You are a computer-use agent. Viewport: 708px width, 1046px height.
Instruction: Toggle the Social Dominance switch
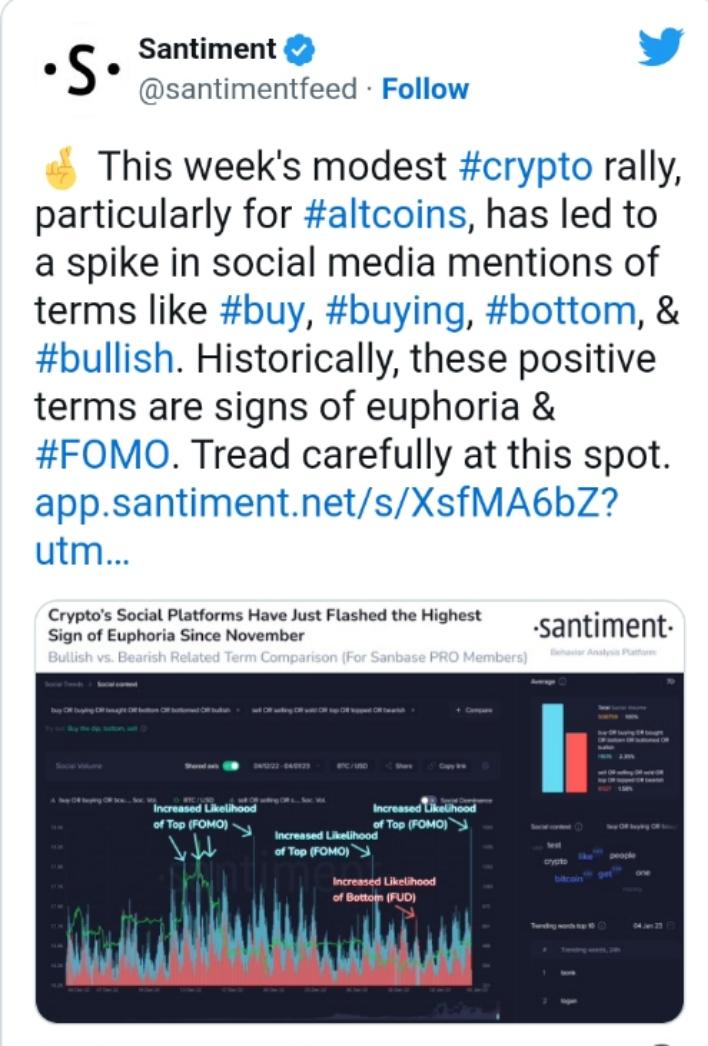[429, 799]
